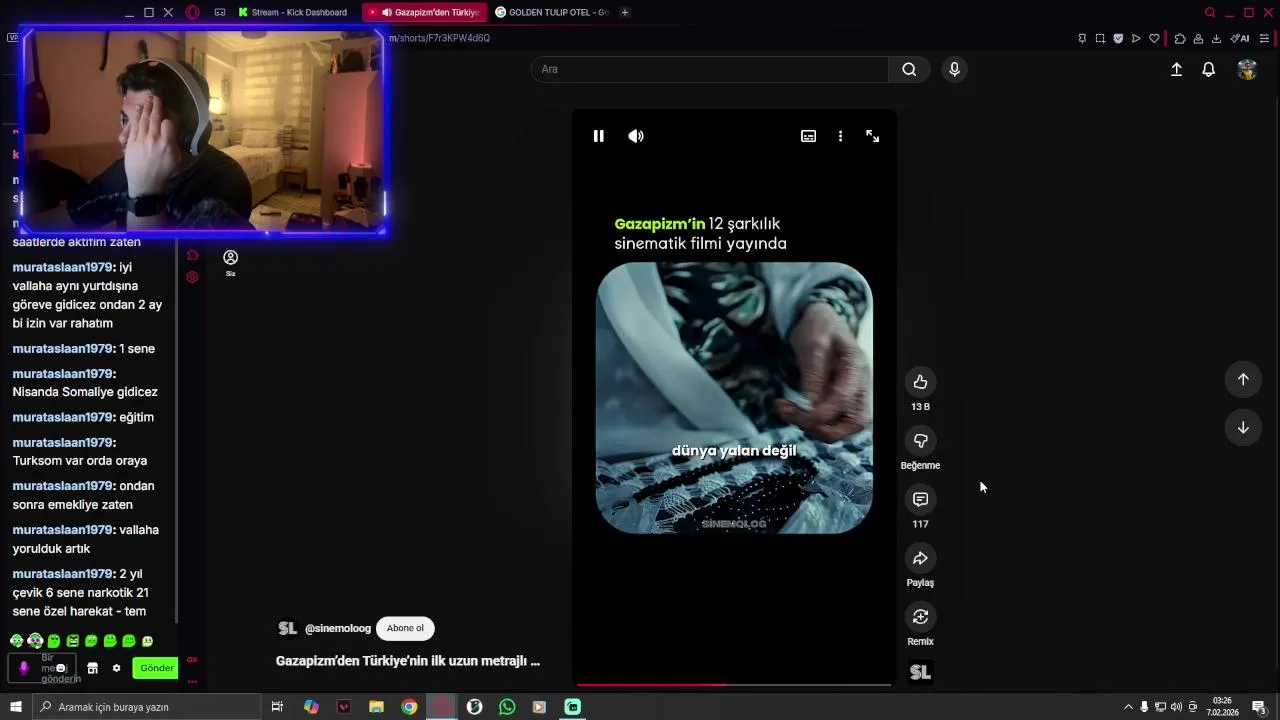Go to next Short with down arrow
This screenshot has height=720, width=1280.
(x=1243, y=427)
